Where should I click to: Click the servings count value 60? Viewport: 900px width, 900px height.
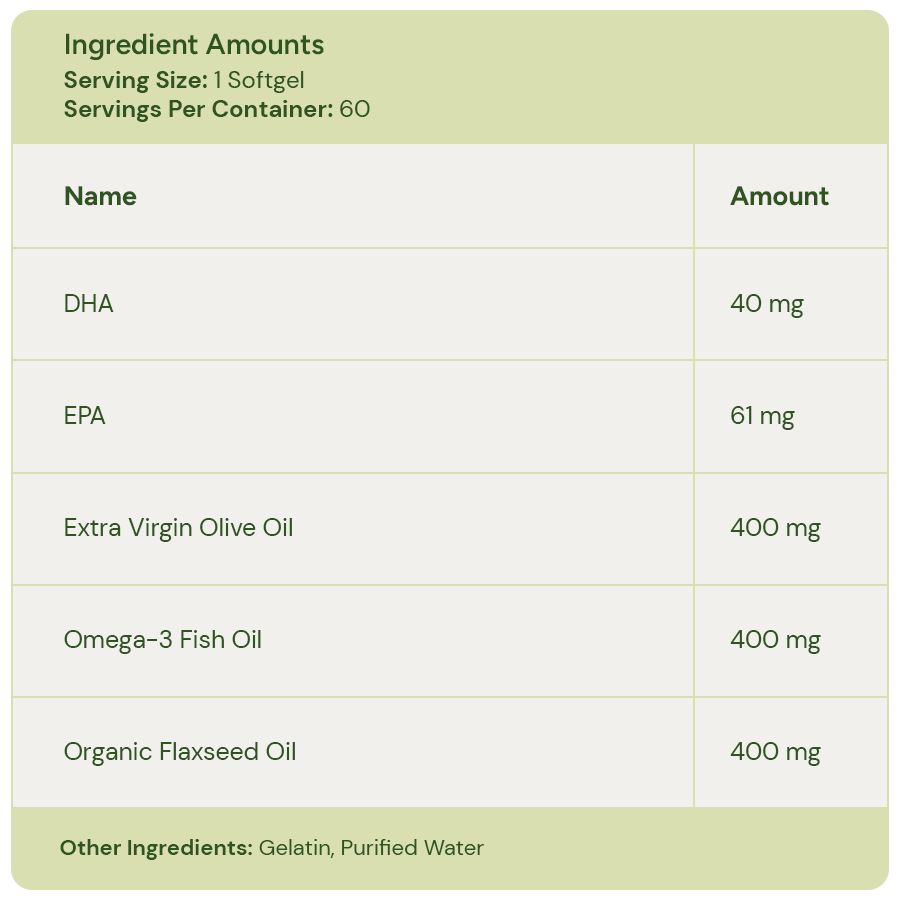(x=355, y=109)
